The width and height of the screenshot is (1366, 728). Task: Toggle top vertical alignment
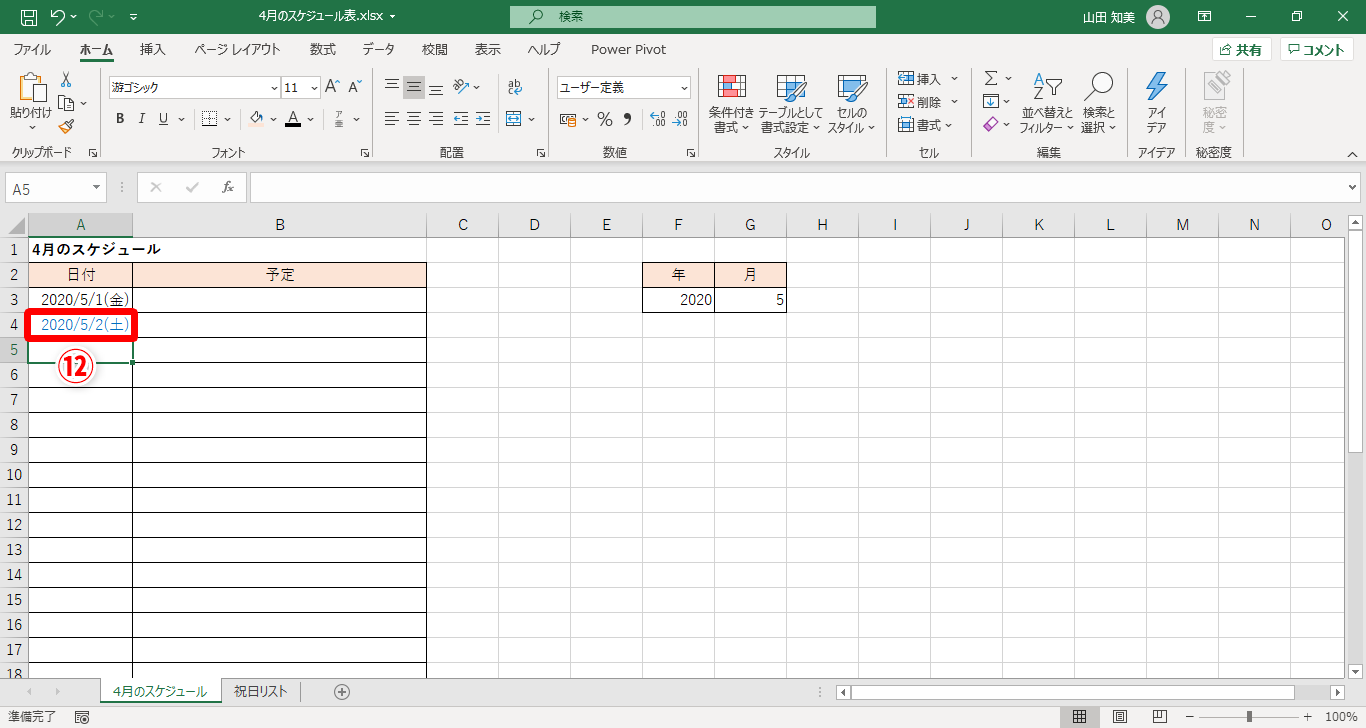tap(392, 87)
